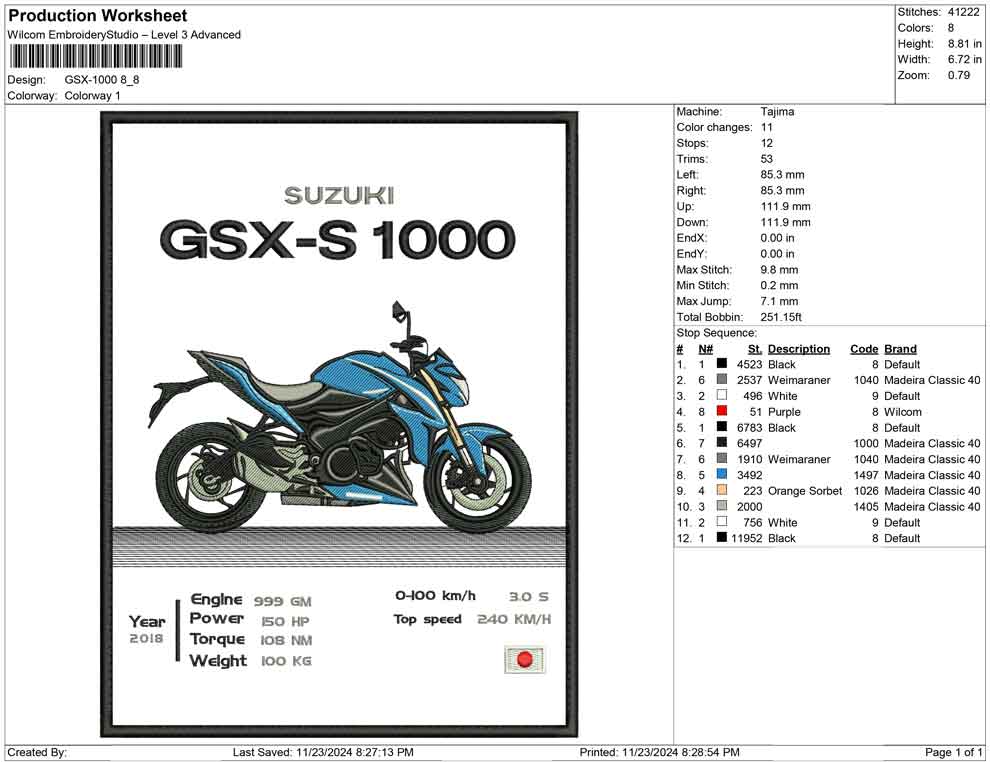
Task: Click the St. column header
Action: 754,349
